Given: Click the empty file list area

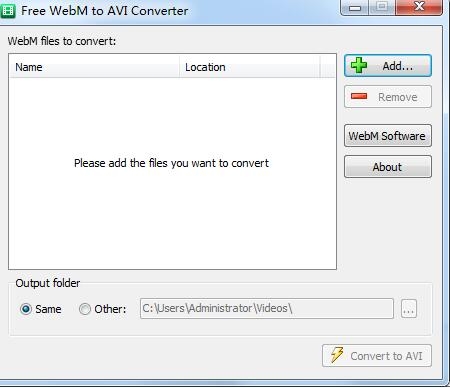Looking at the screenshot, I should (x=172, y=173).
